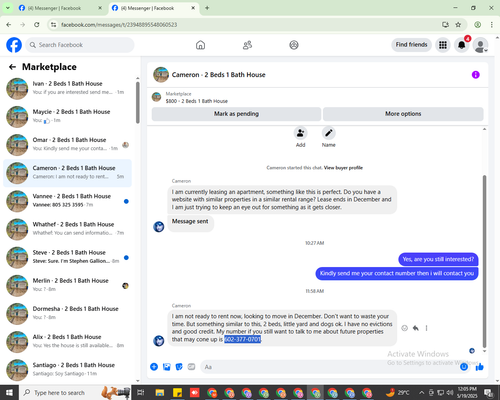Screen dimensions: 500x400
Task: Open the Home feed icon
Action: pyautogui.click(x=200, y=45)
